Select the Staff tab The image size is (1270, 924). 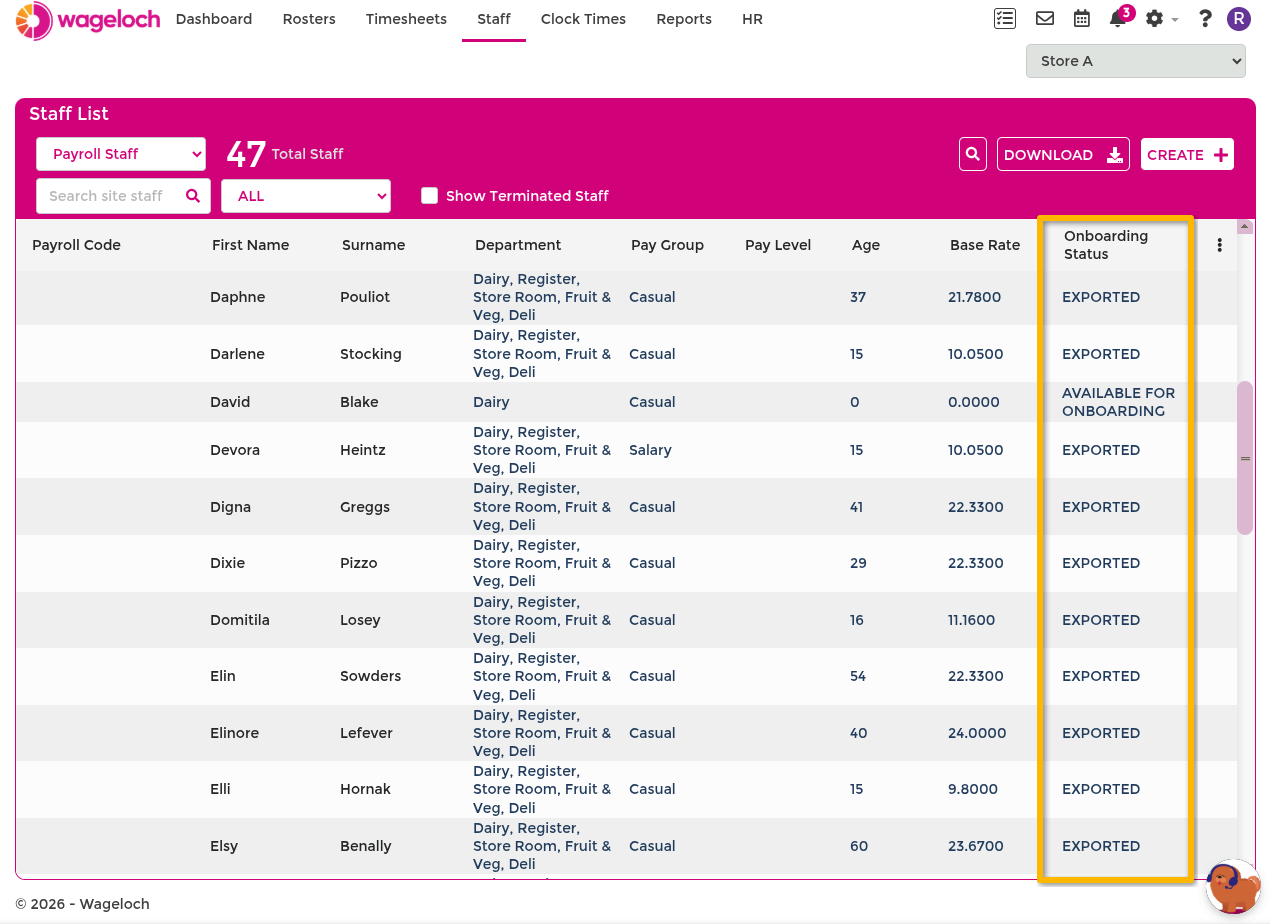[x=494, y=19]
